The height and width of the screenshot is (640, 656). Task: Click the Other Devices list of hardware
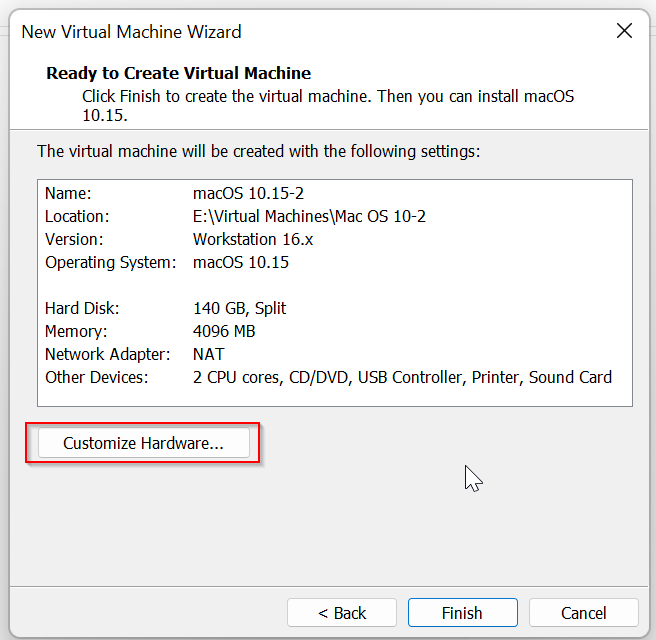click(x=402, y=377)
